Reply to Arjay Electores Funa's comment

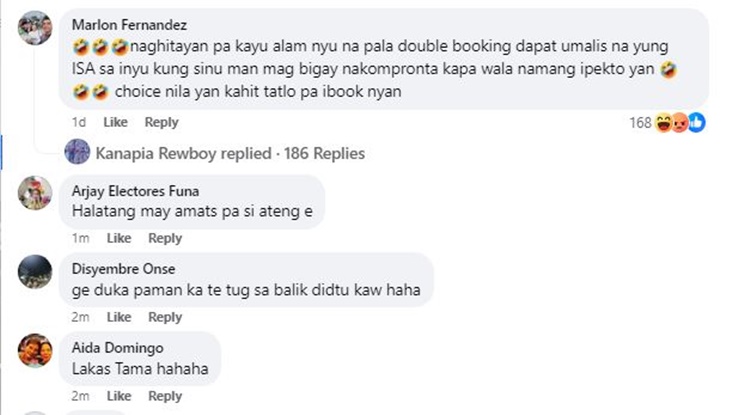pyautogui.click(x=165, y=238)
